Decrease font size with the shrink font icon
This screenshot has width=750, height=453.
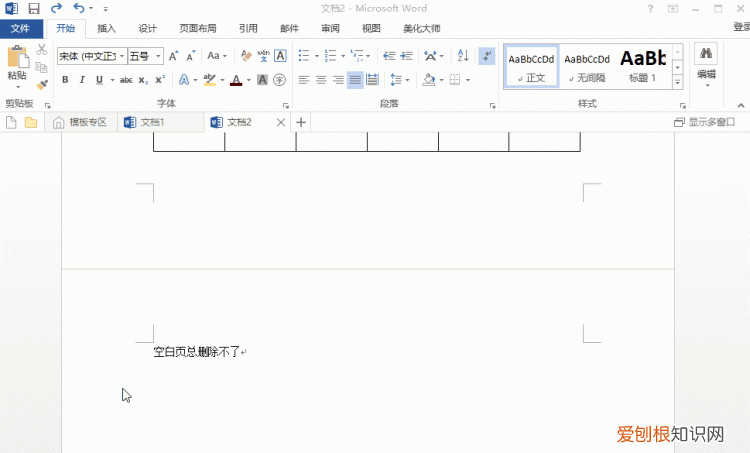[x=191, y=56]
